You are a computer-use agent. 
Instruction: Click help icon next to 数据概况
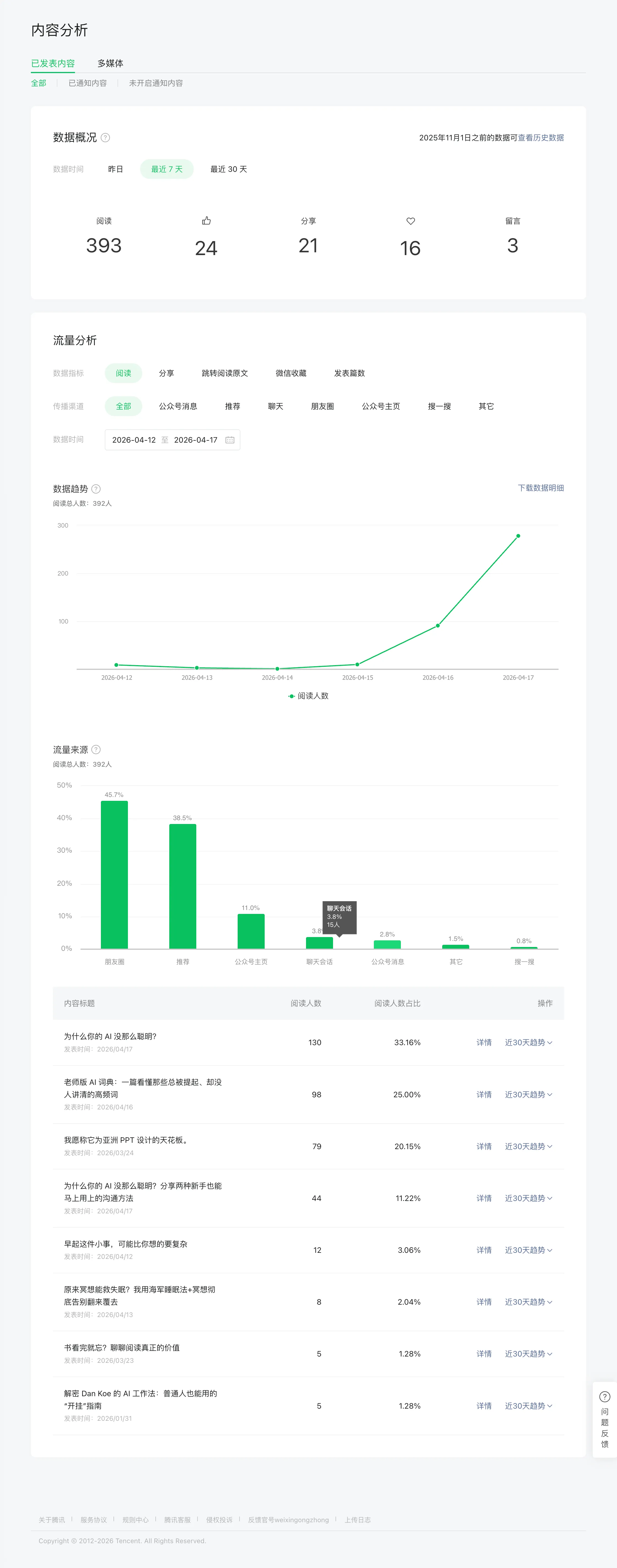[105, 138]
